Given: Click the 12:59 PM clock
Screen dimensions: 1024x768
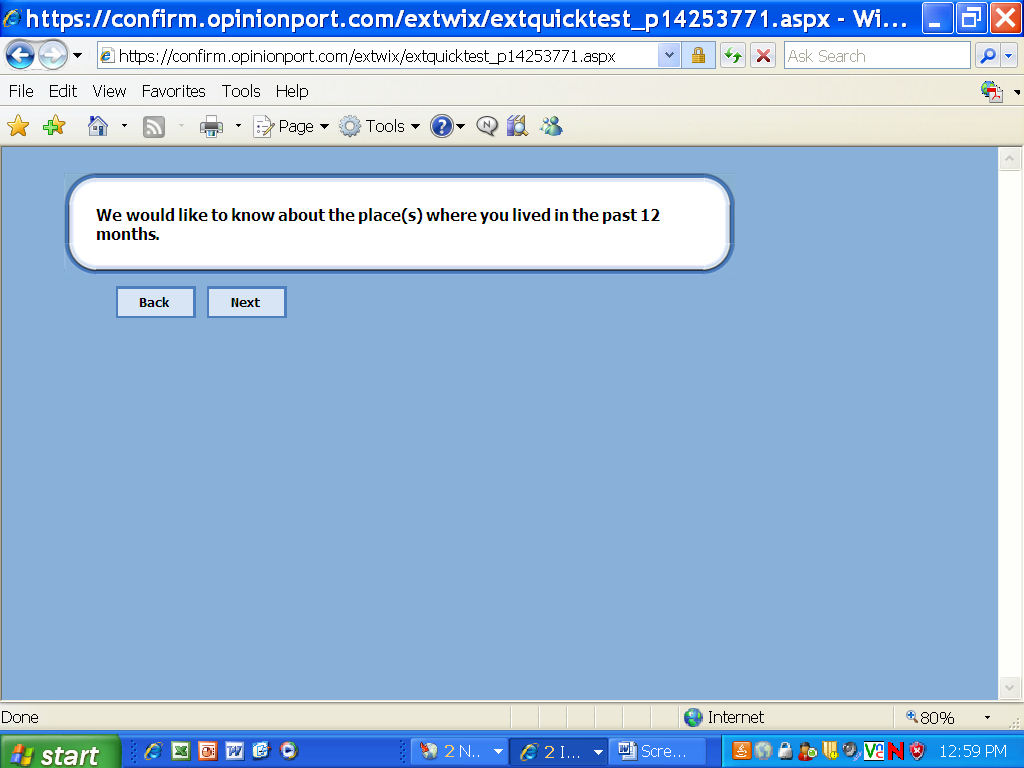Looking at the screenshot, I should tap(973, 751).
